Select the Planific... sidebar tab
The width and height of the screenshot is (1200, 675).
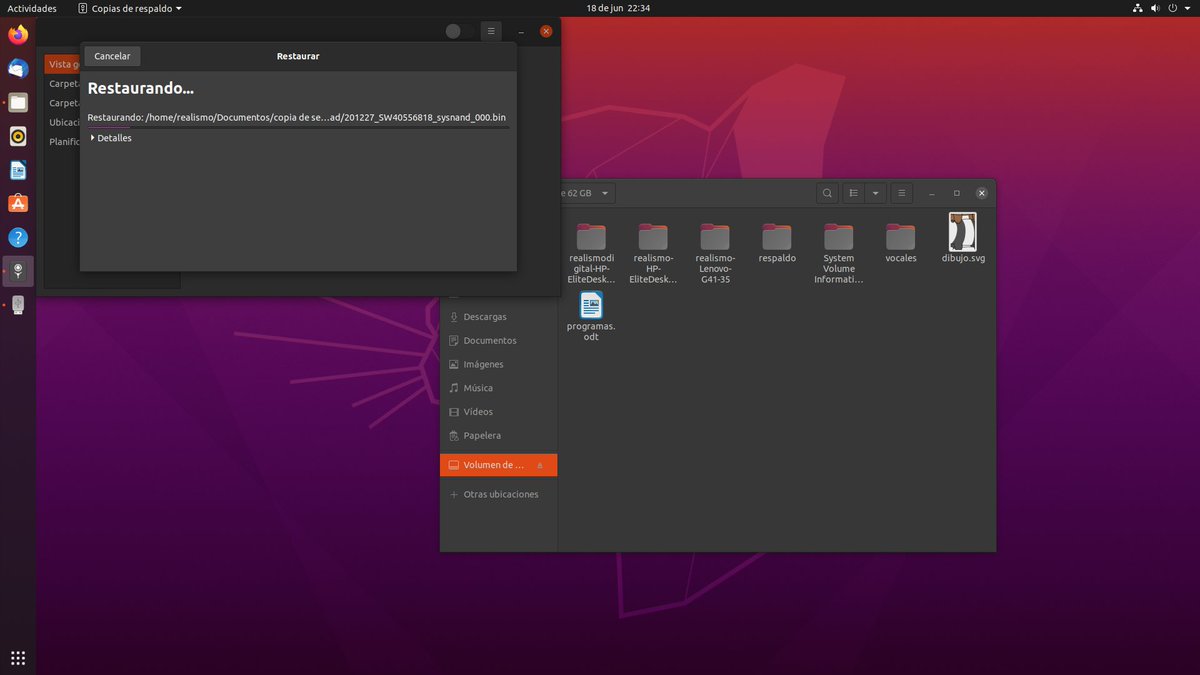point(64,142)
